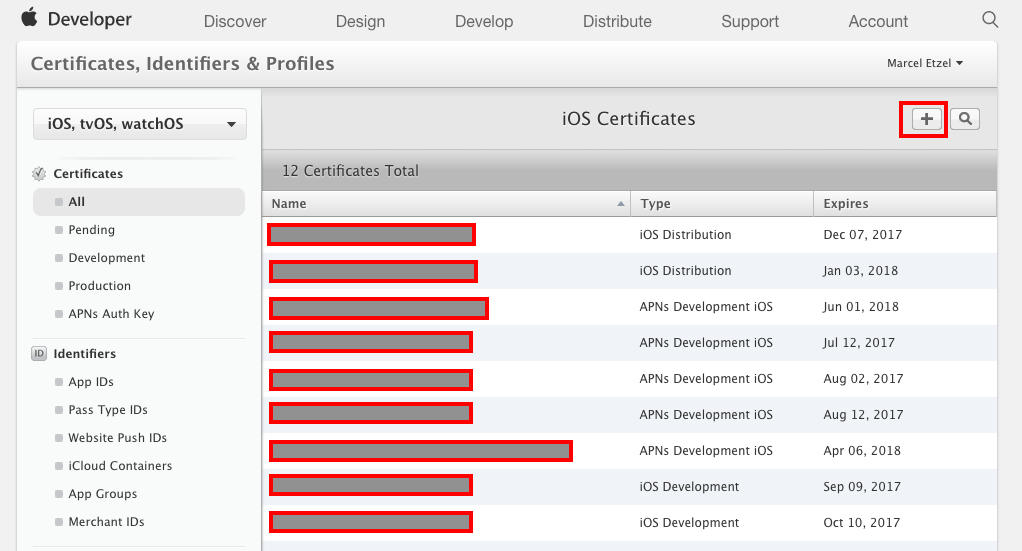Click the Certificates sidebar heading
This screenshot has height=551, width=1022.
point(88,174)
